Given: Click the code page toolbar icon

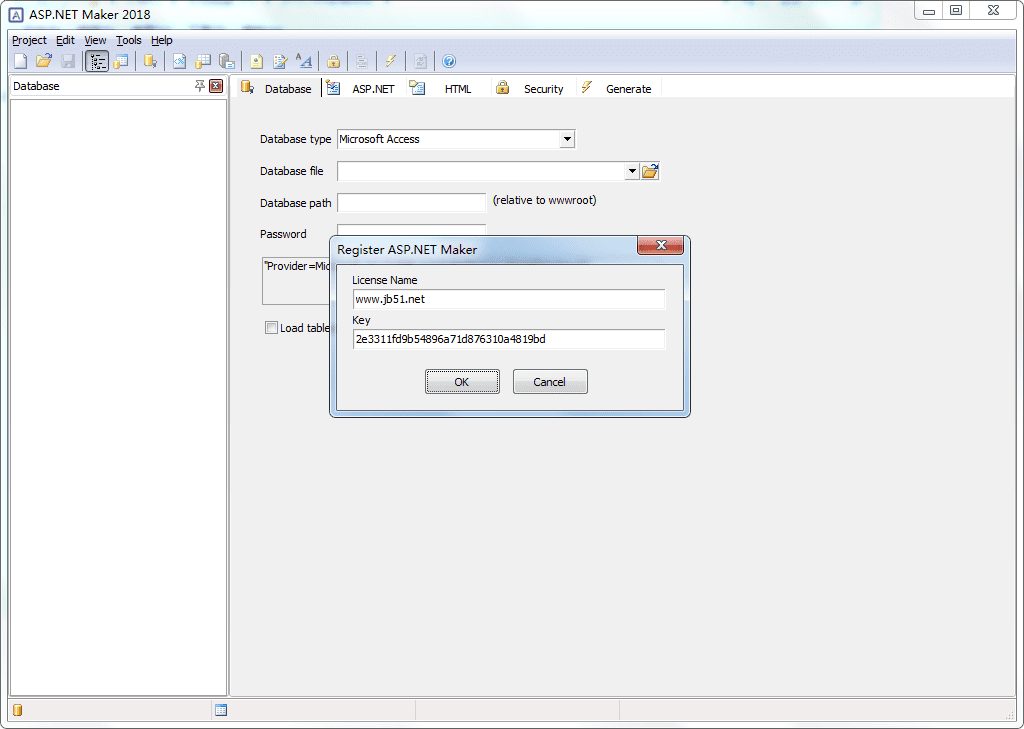Looking at the screenshot, I should tap(179, 61).
